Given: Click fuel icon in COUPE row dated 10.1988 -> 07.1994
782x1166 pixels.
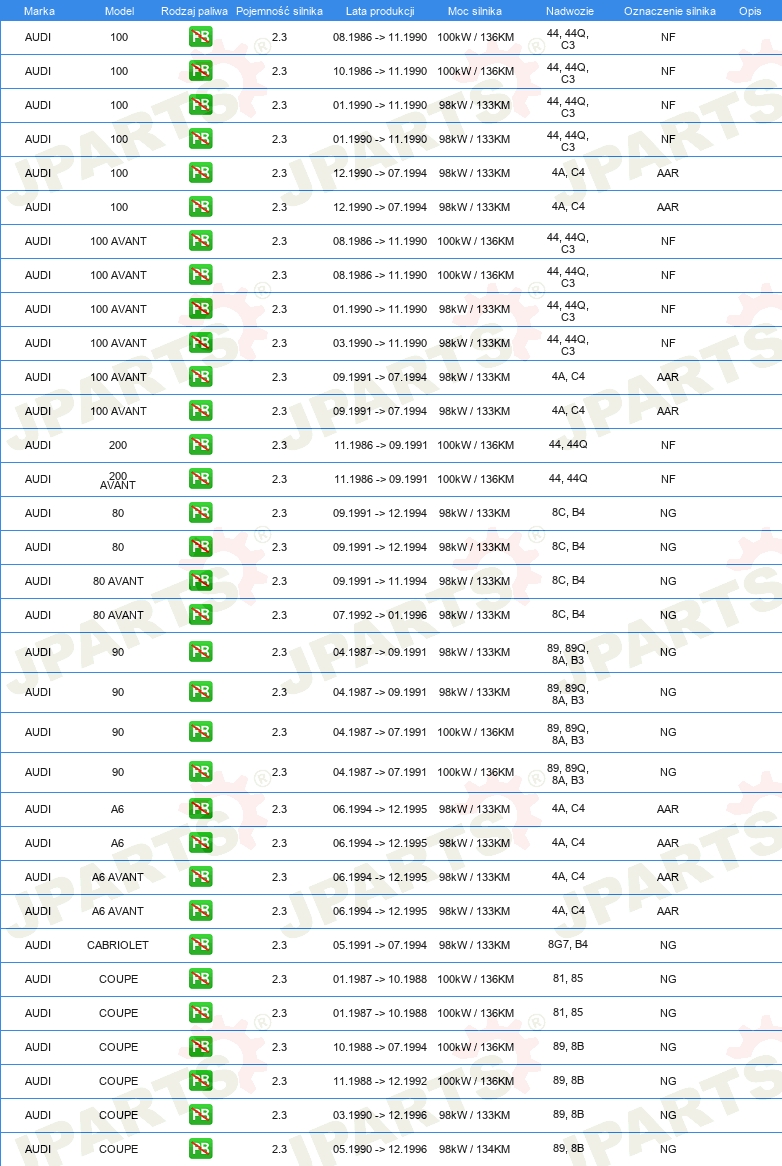Looking at the screenshot, I should [201, 1046].
